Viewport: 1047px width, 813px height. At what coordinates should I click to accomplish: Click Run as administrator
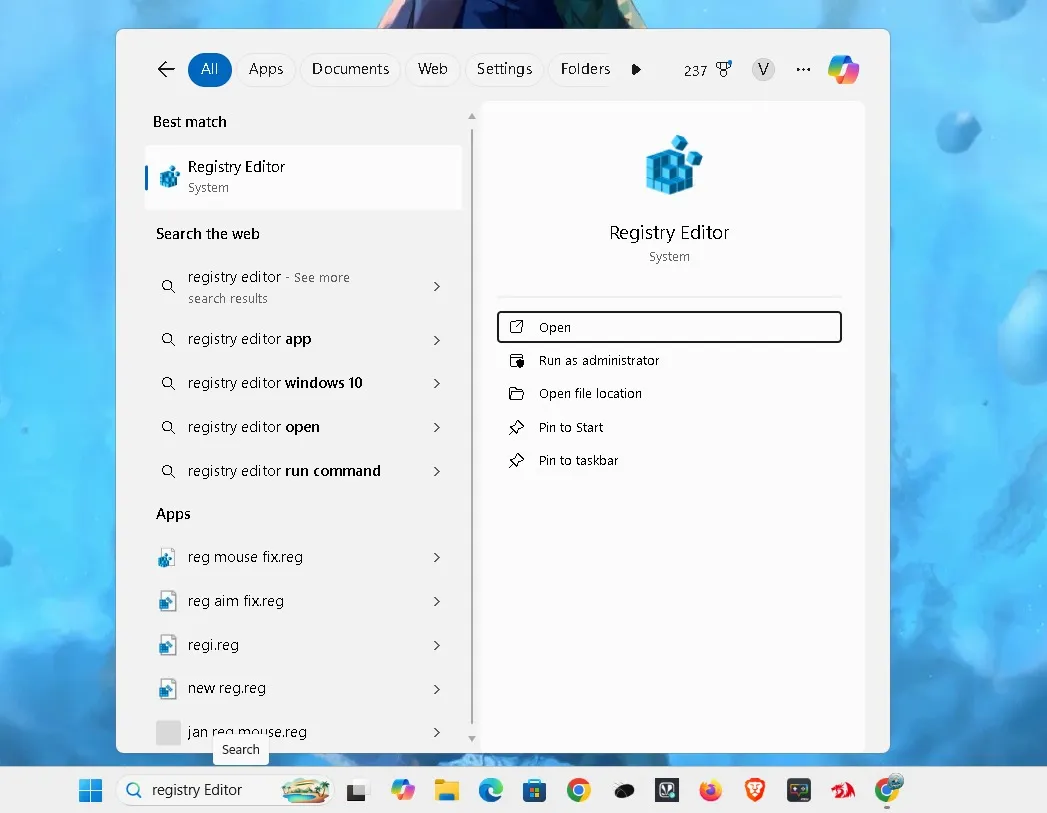pos(598,361)
